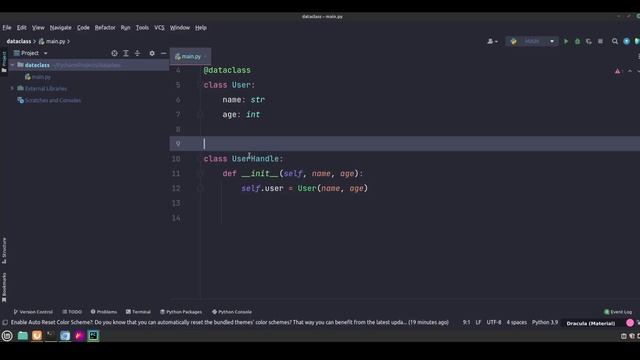The width and height of the screenshot is (640, 360).
Task: Click the blue round icon after search
Action: coord(627,41)
